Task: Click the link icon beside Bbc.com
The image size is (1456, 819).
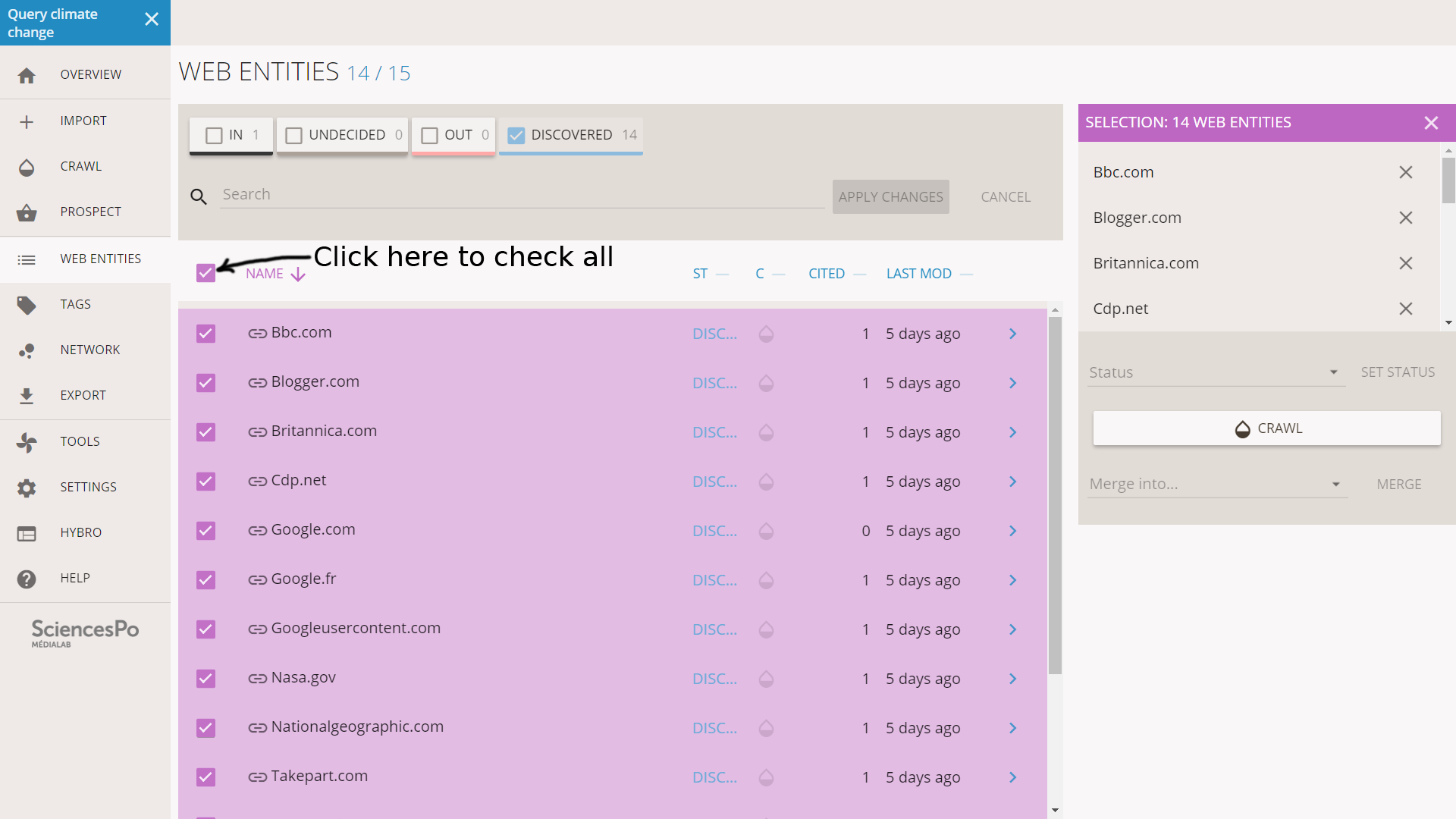Action: point(257,334)
